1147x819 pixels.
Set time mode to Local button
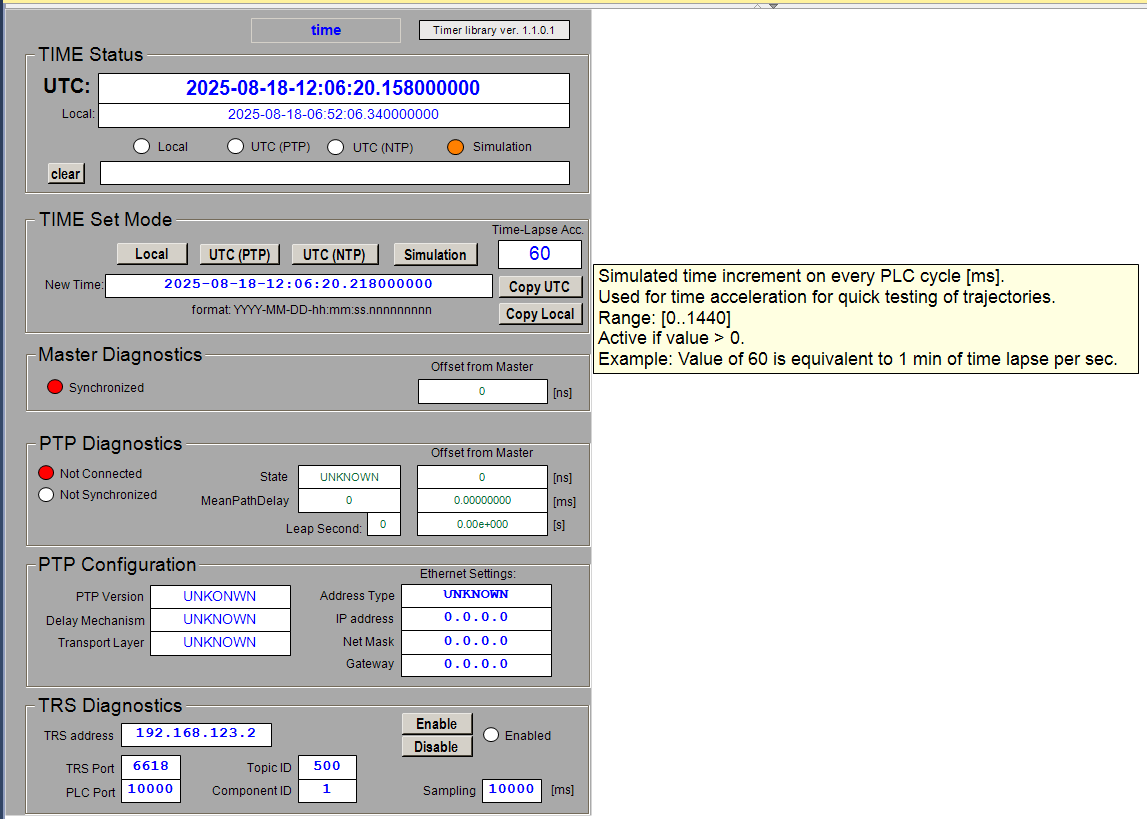tap(151, 254)
